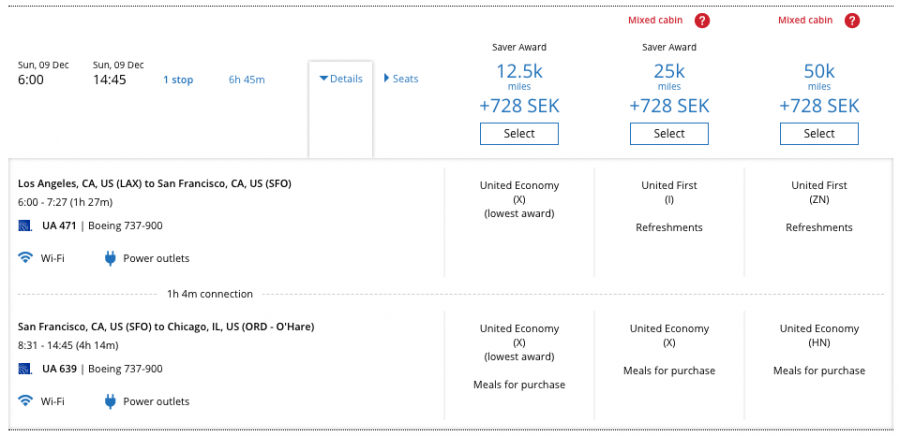Open the 1 stop link
Screen dimensions: 900x436
178,80
